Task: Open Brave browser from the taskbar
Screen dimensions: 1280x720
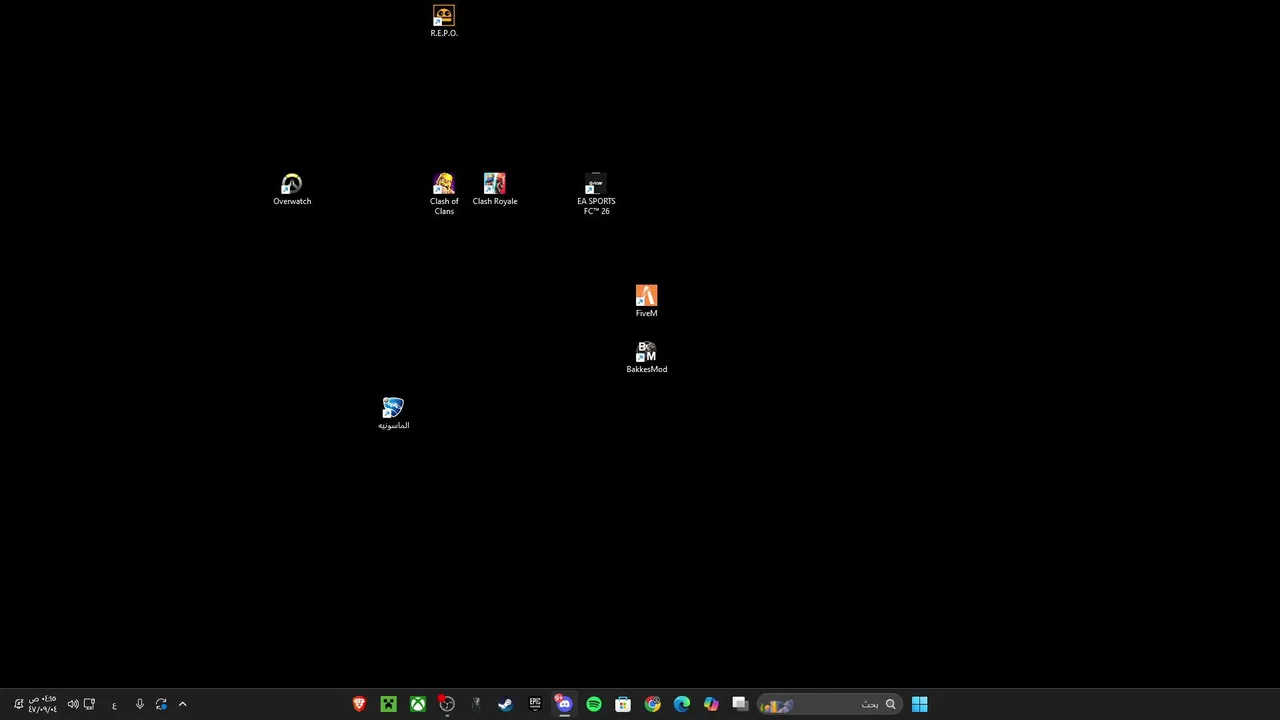Action: [x=359, y=704]
